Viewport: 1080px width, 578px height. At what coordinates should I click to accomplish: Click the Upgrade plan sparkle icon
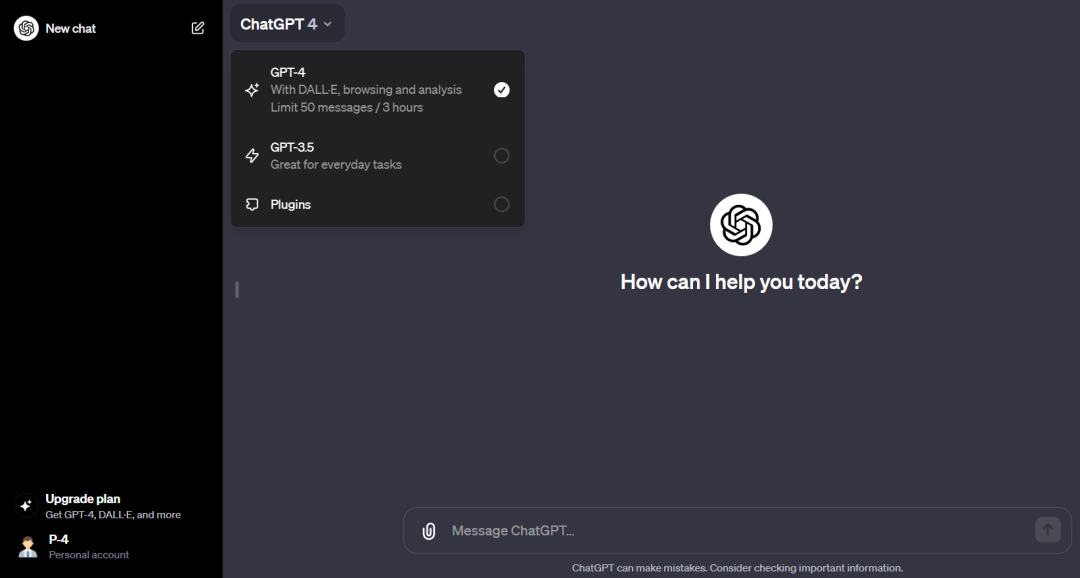tap(25, 506)
